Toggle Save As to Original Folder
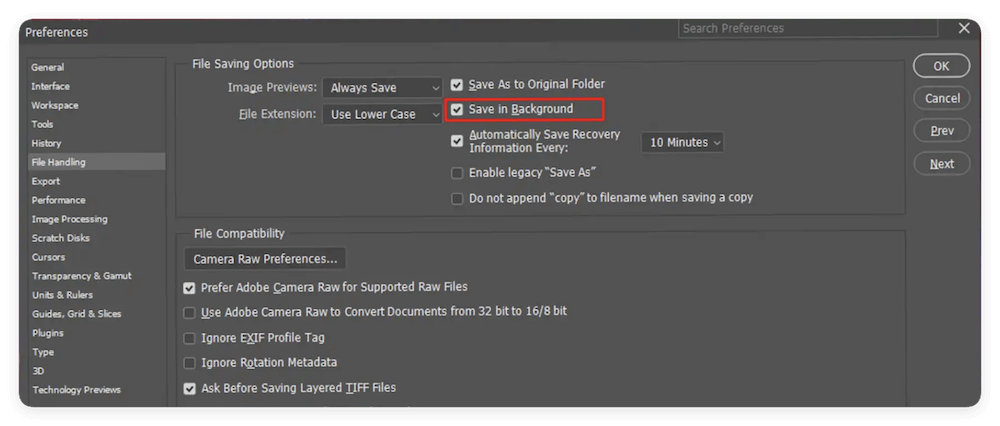The image size is (1000, 426). click(x=457, y=84)
